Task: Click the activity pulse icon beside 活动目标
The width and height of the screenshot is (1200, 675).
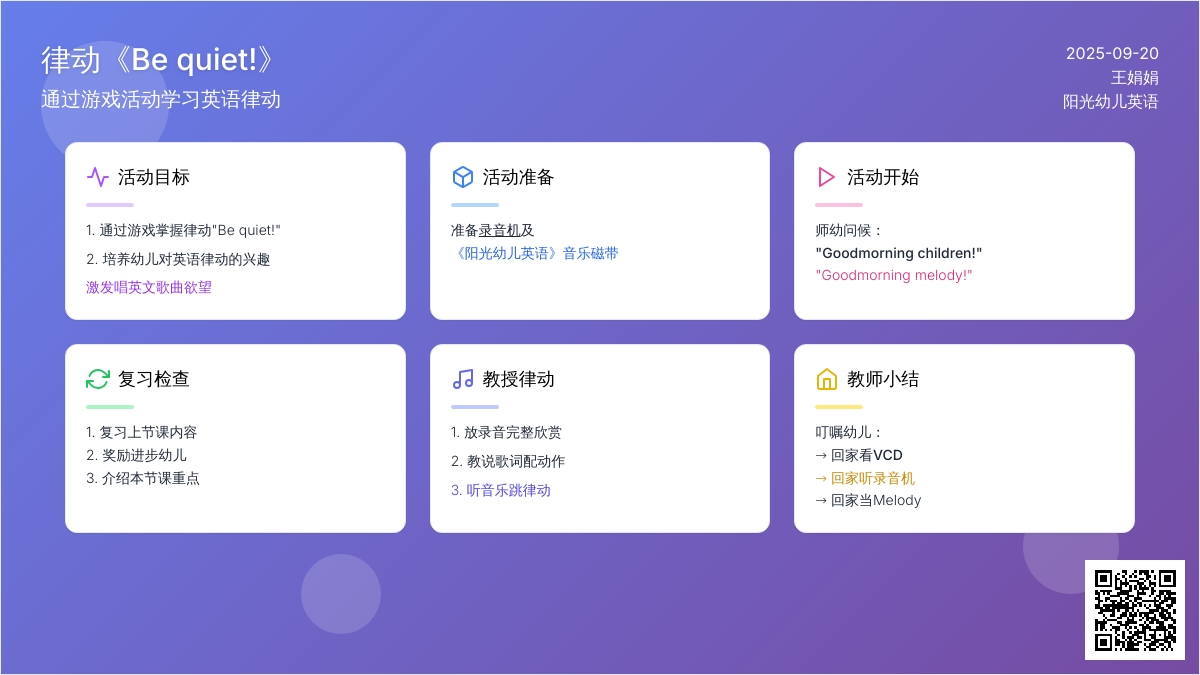Action: (x=98, y=177)
